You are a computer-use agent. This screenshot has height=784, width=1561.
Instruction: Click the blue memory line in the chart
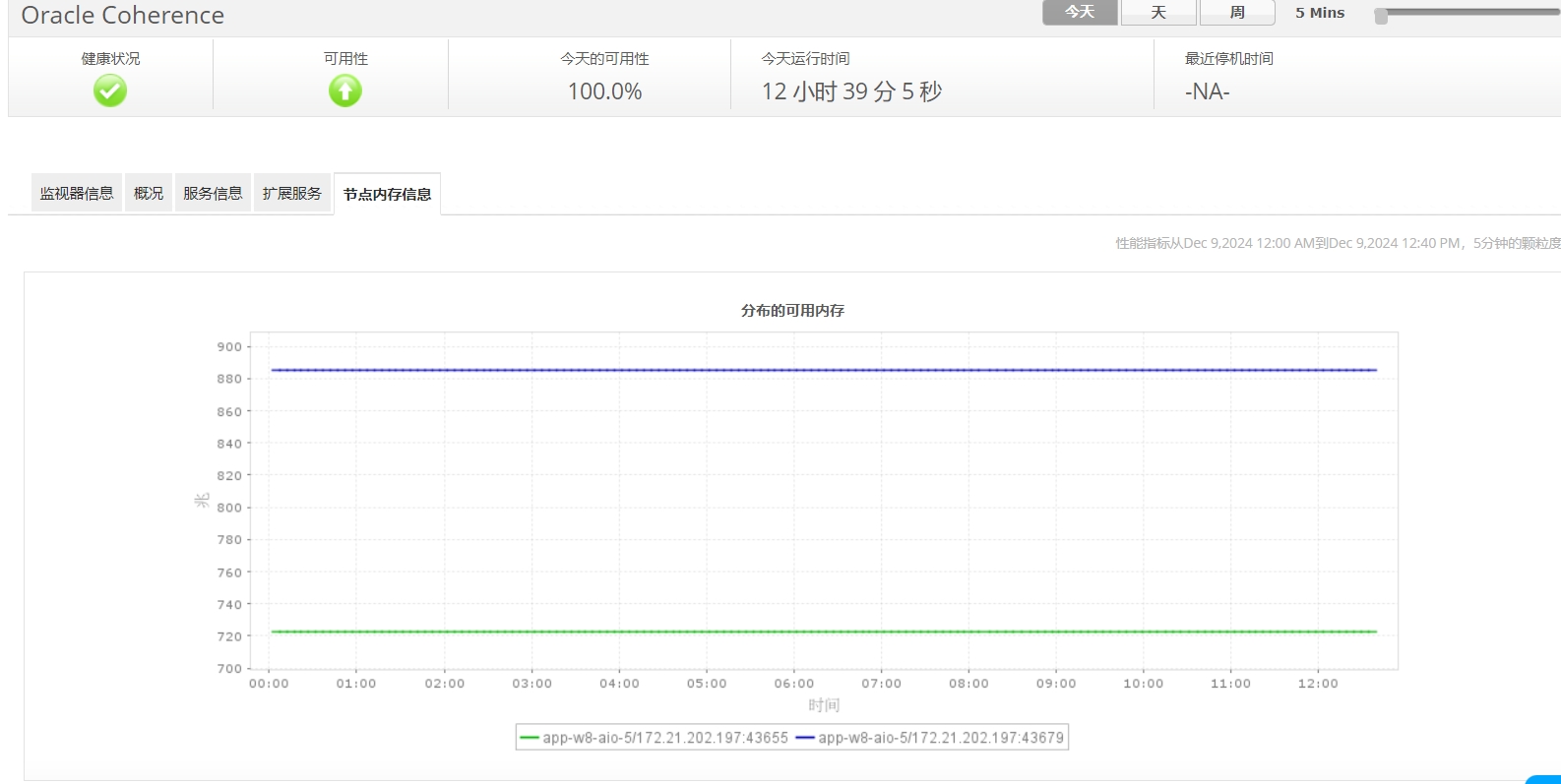click(x=824, y=371)
